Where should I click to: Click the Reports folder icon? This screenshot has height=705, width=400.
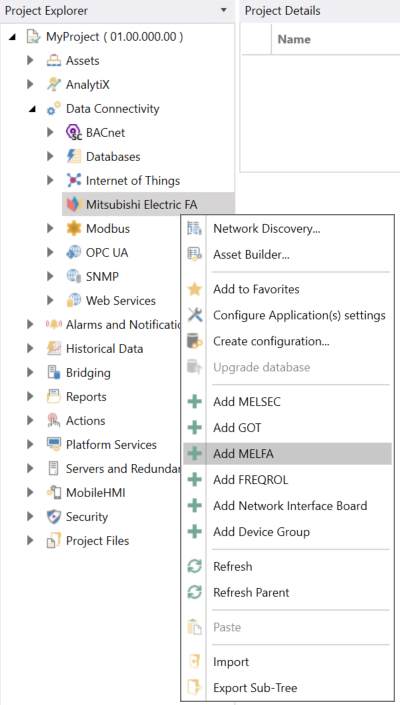click(54, 397)
